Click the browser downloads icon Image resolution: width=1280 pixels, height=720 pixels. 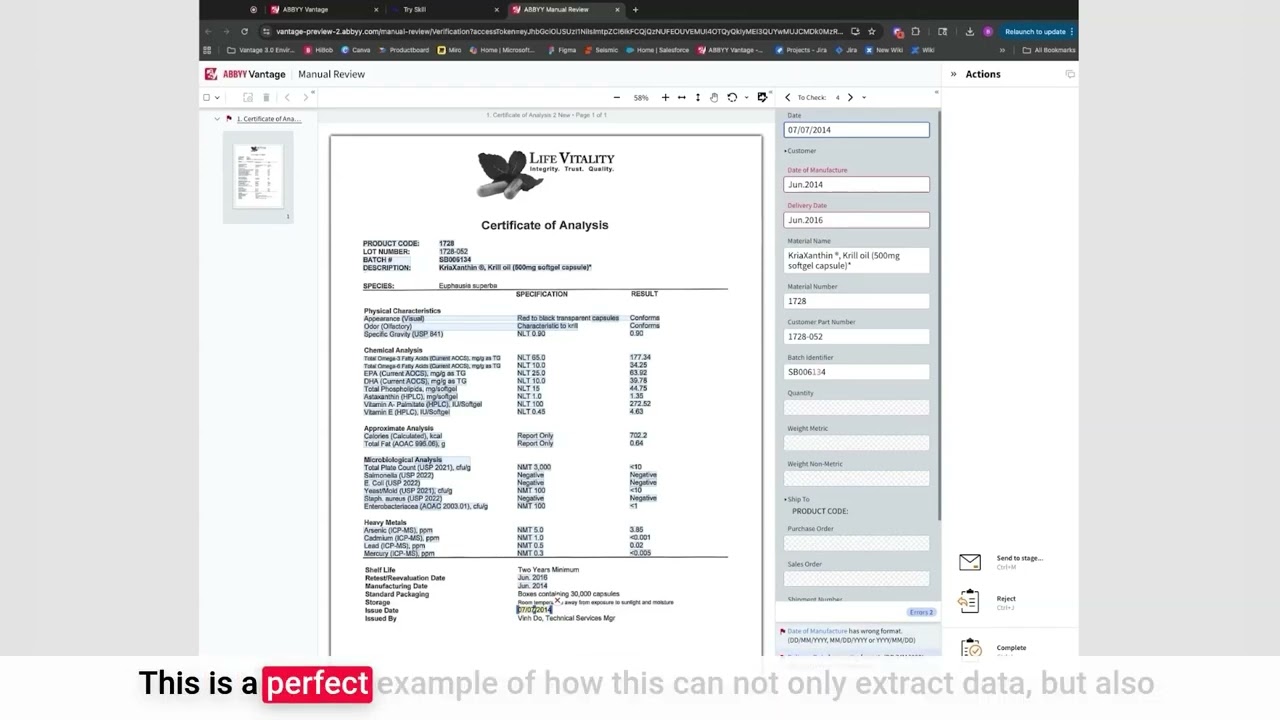969,31
